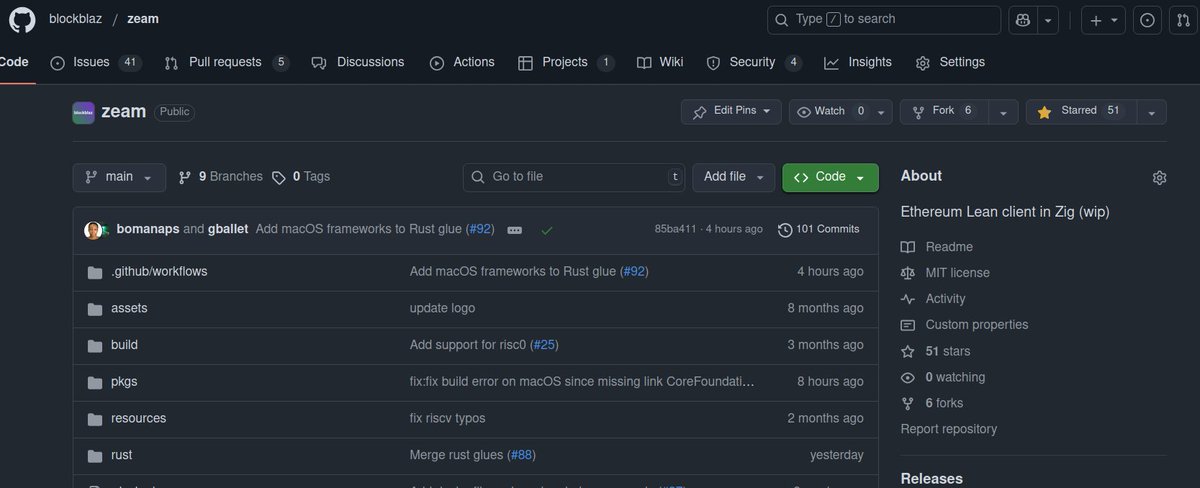This screenshot has height=488, width=1200.
Task: View the 0 Tags link
Action: [x=301, y=176]
